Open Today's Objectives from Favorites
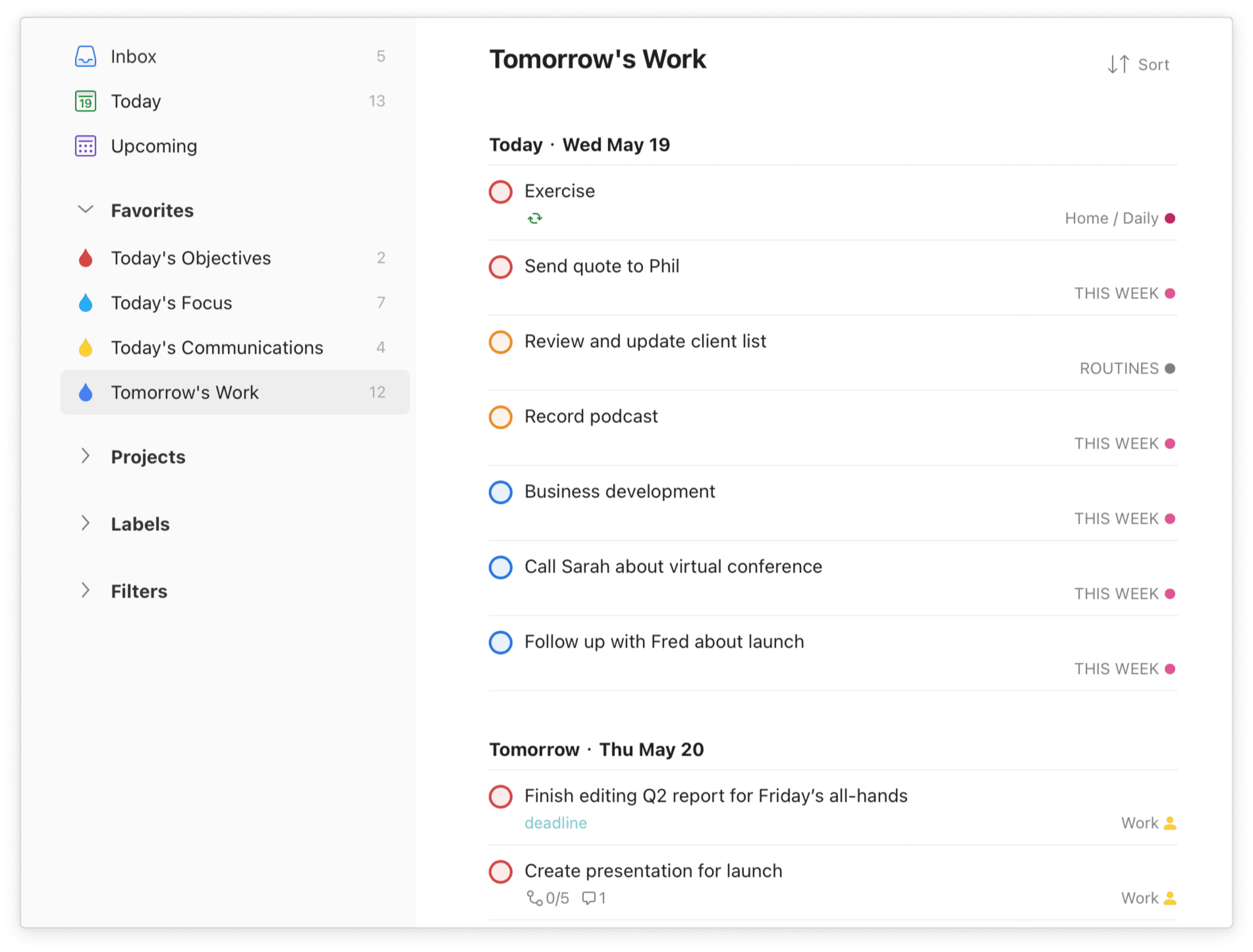Viewport: 1253px width, 952px height. tap(191, 258)
